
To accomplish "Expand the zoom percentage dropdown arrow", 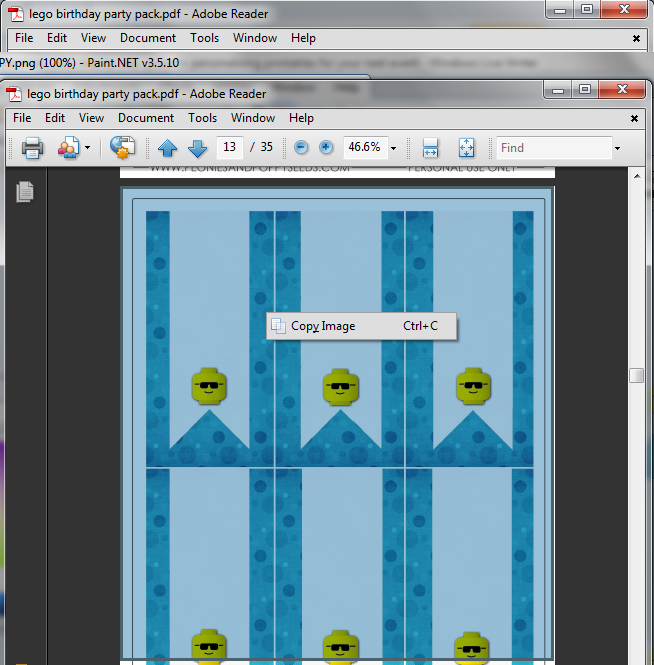I will coord(393,148).
